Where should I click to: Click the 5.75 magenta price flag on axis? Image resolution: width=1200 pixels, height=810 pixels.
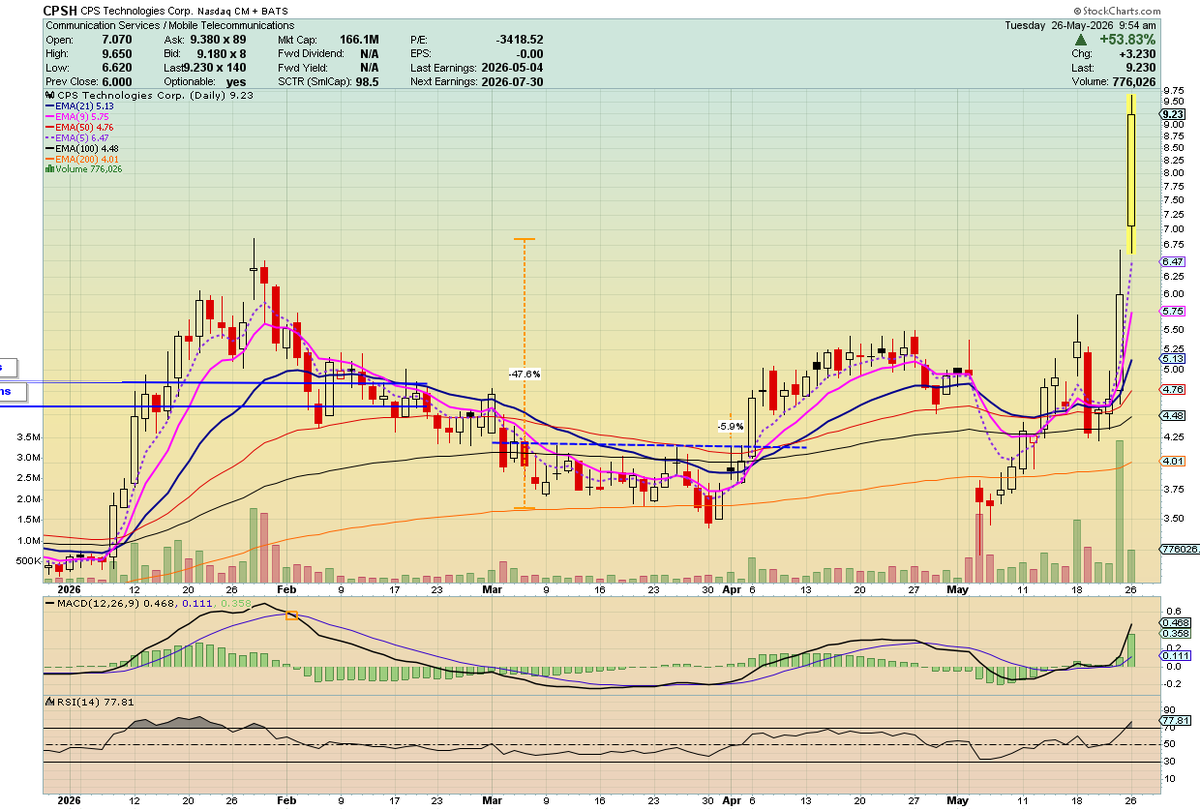pyautogui.click(x=1173, y=312)
